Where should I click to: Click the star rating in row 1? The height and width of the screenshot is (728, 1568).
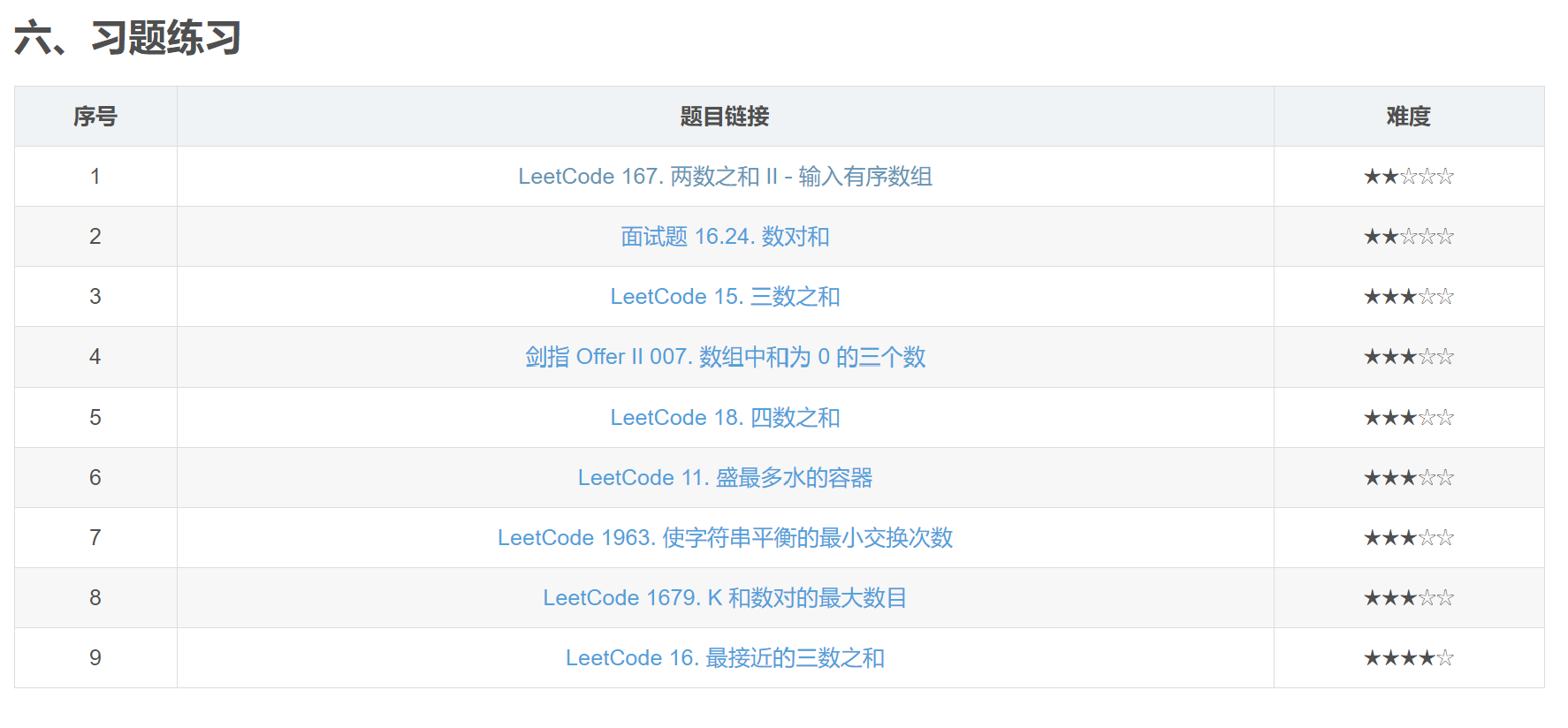pos(1409,177)
